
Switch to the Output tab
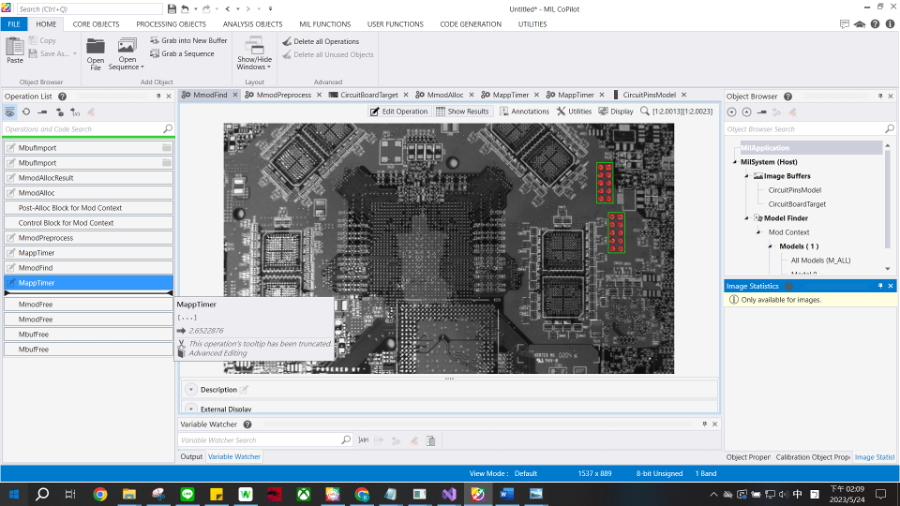[x=191, y=457]
